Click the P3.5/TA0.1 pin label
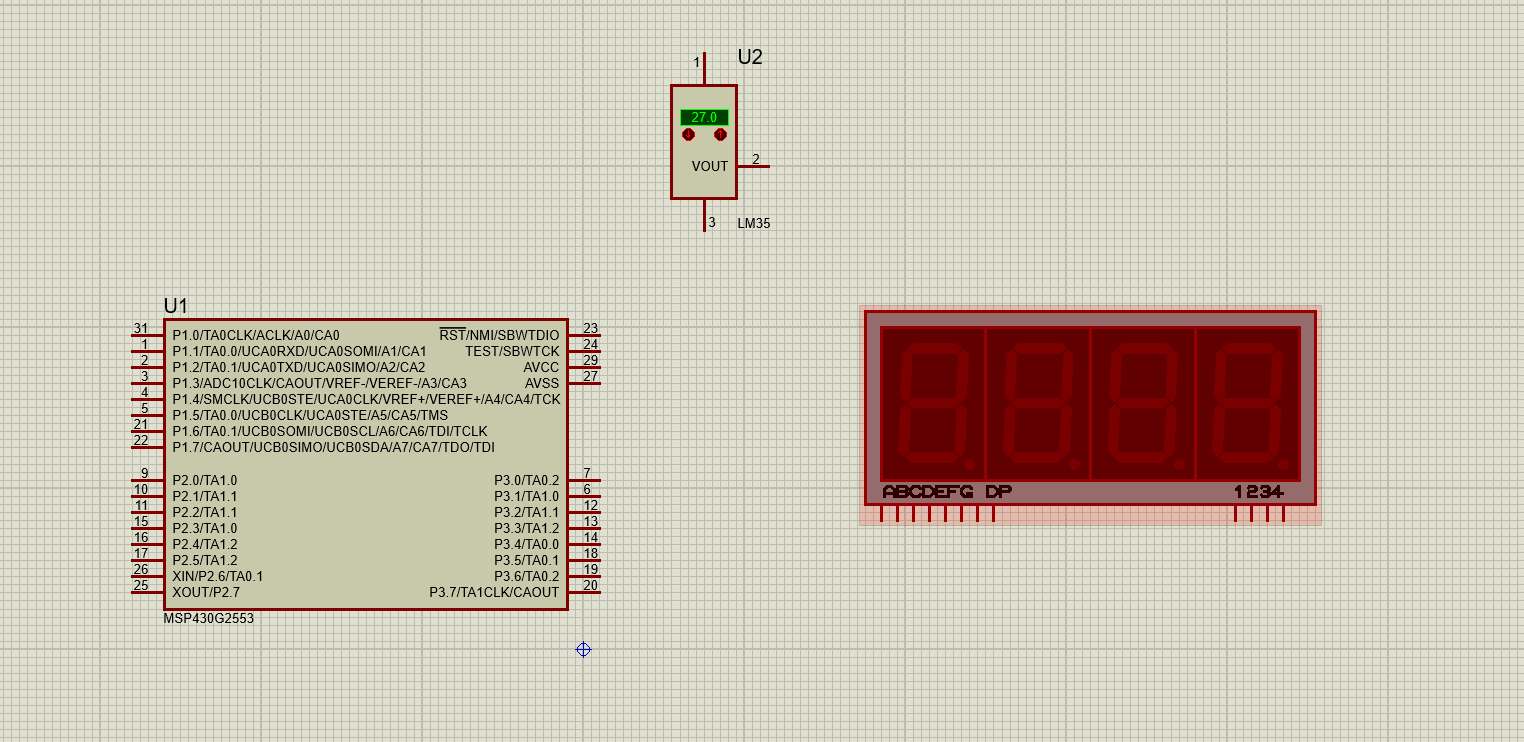Image resolution: width=1524 pixels, height=742 pixels. coord(527,560)
